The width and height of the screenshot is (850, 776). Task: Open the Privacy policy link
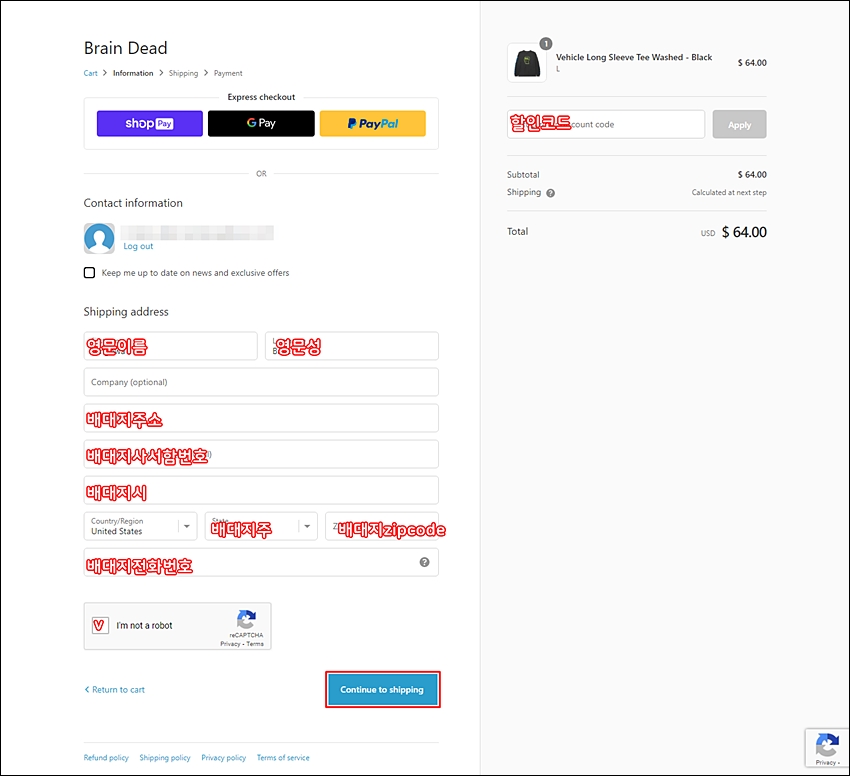click(223, 758)
